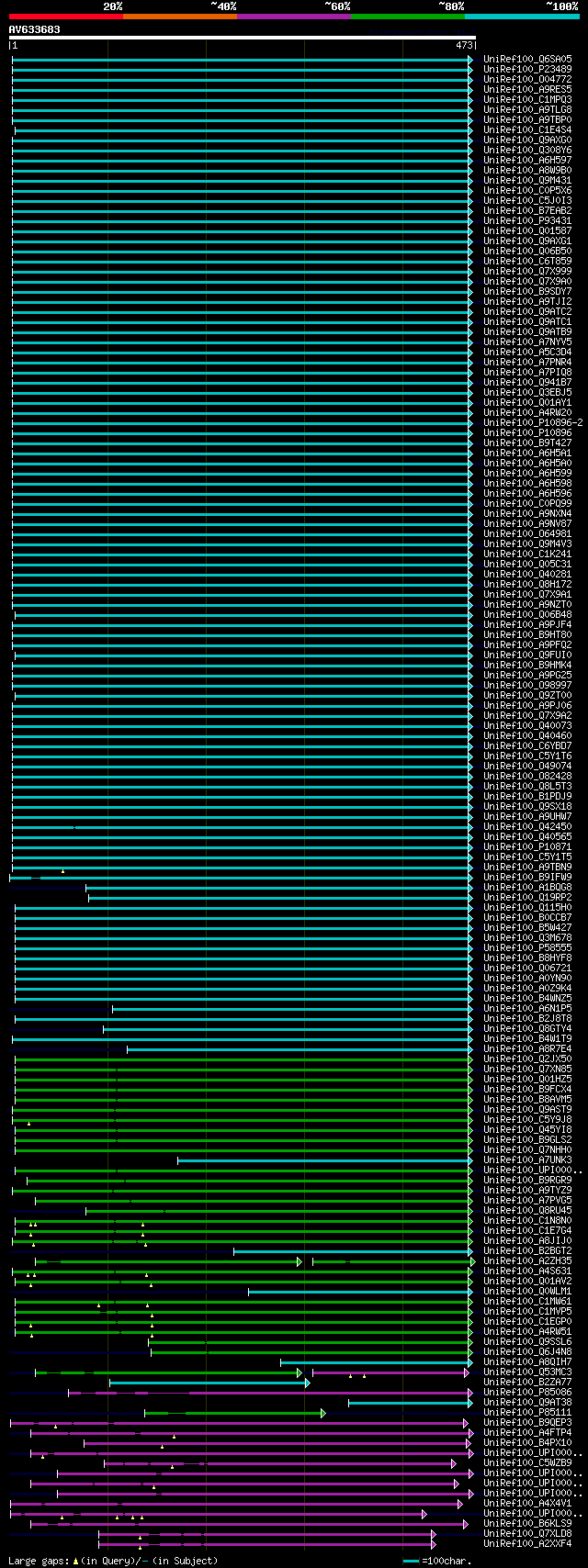Select label UniRef100_B9SDY7

pos(527,291)
